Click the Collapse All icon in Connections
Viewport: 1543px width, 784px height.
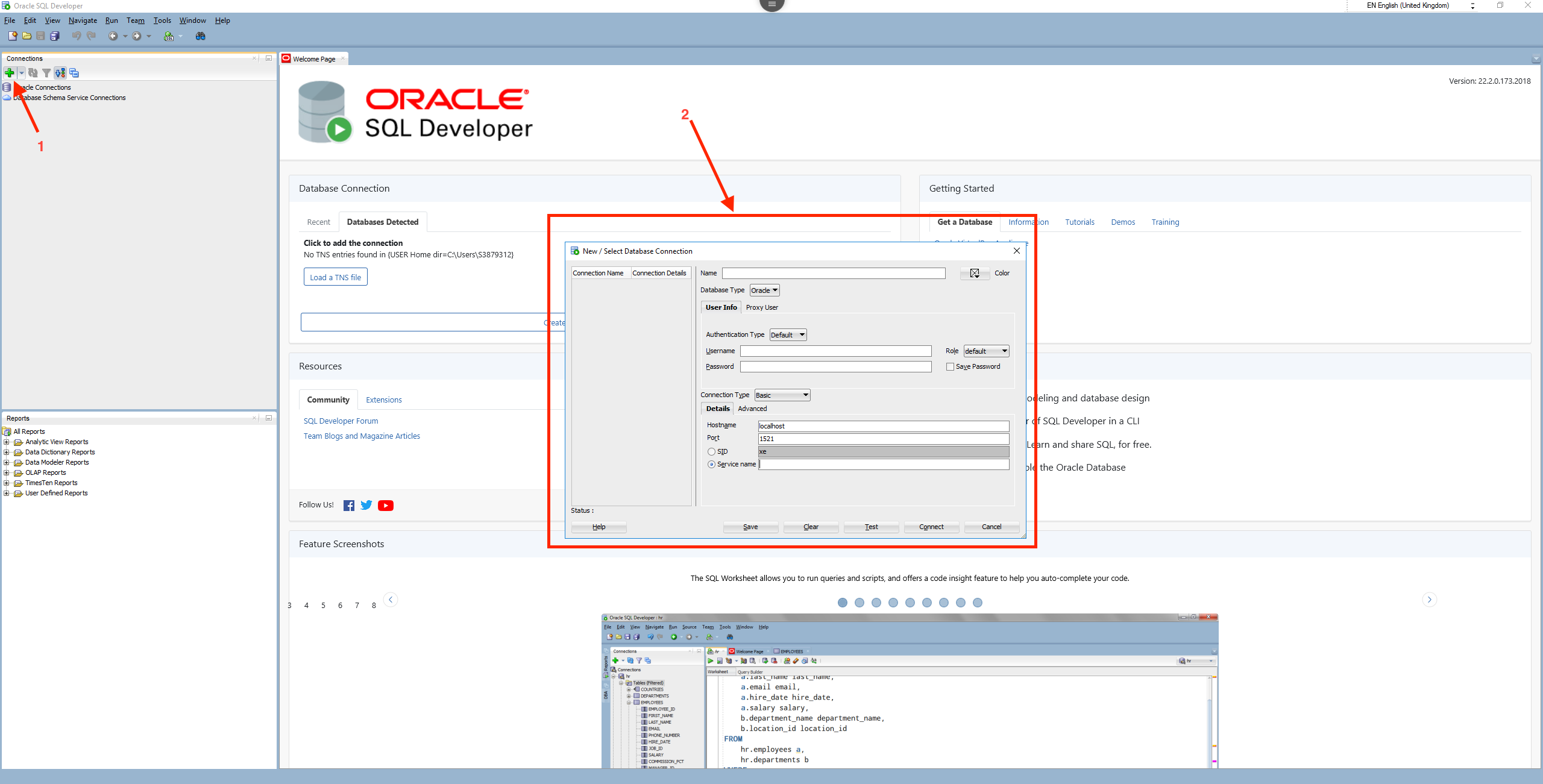click(74, 73)
